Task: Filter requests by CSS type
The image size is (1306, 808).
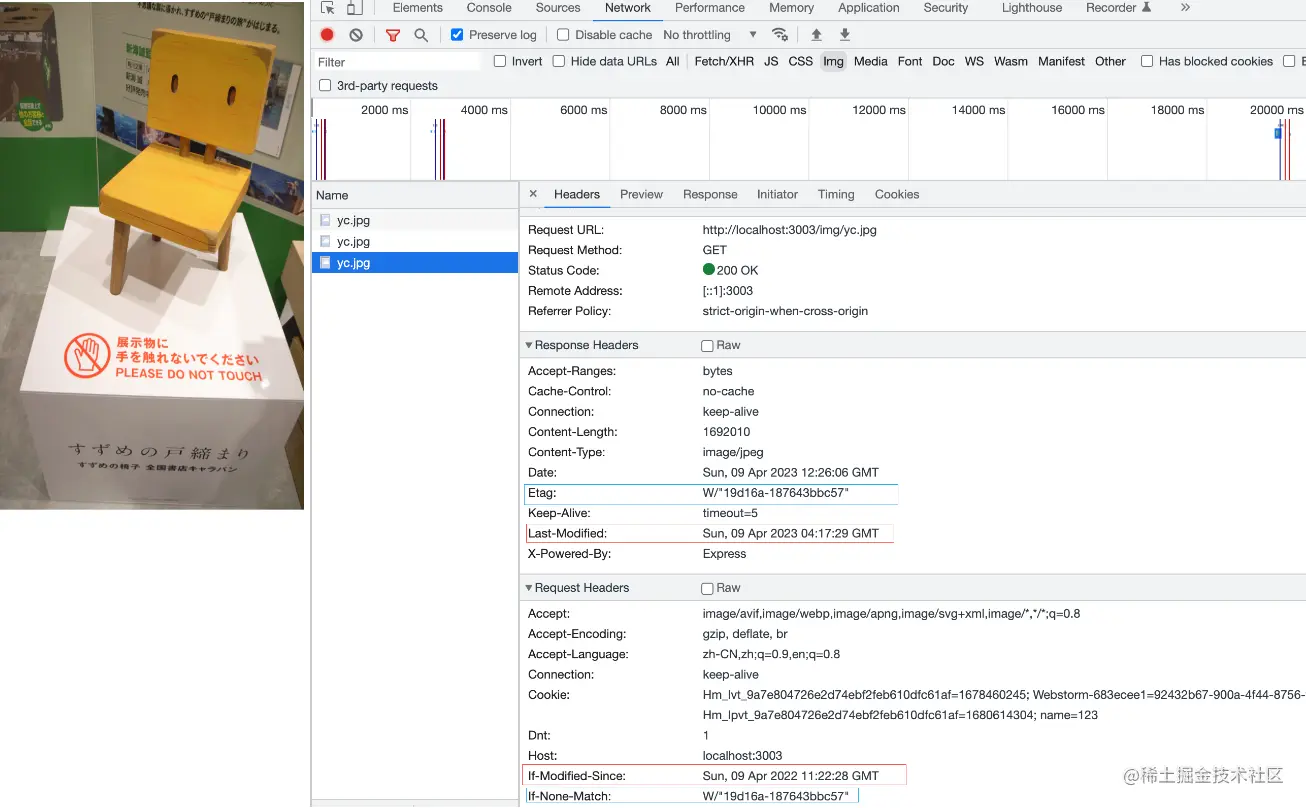Action: coord(801,61)
